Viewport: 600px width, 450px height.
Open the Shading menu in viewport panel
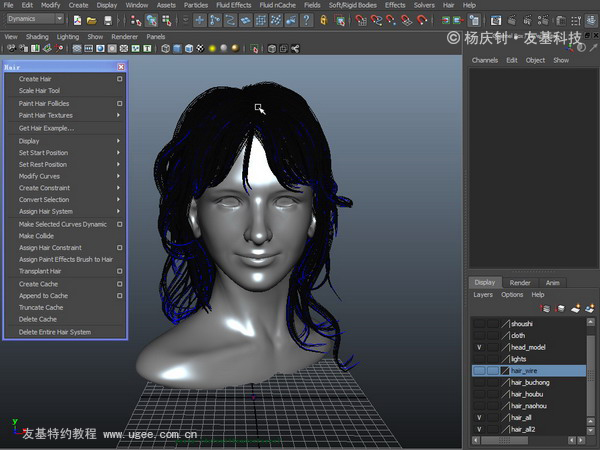pos(37,37)
